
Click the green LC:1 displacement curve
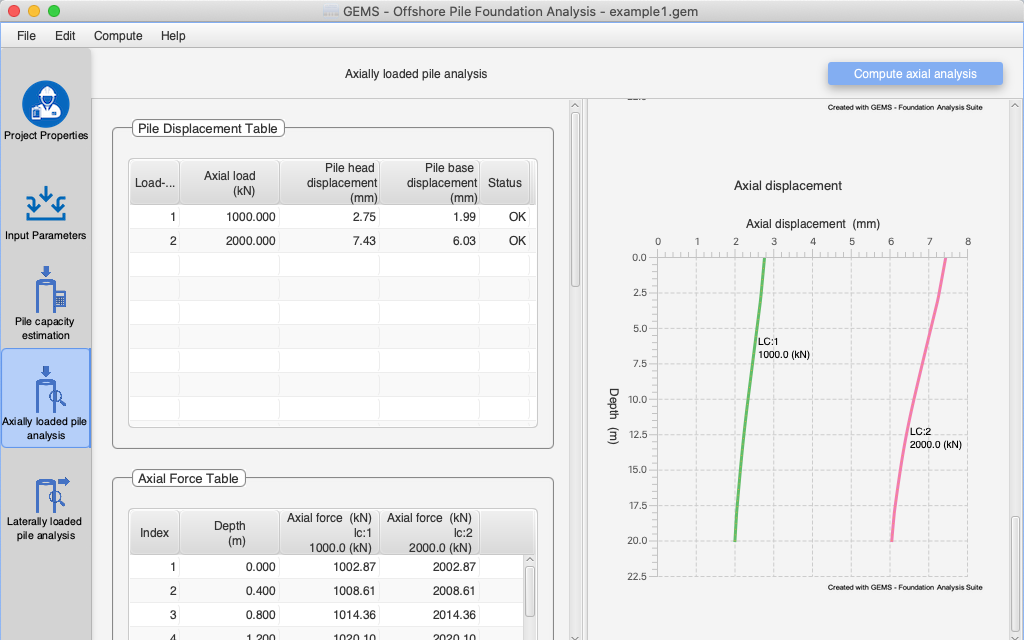coord(750,400)
